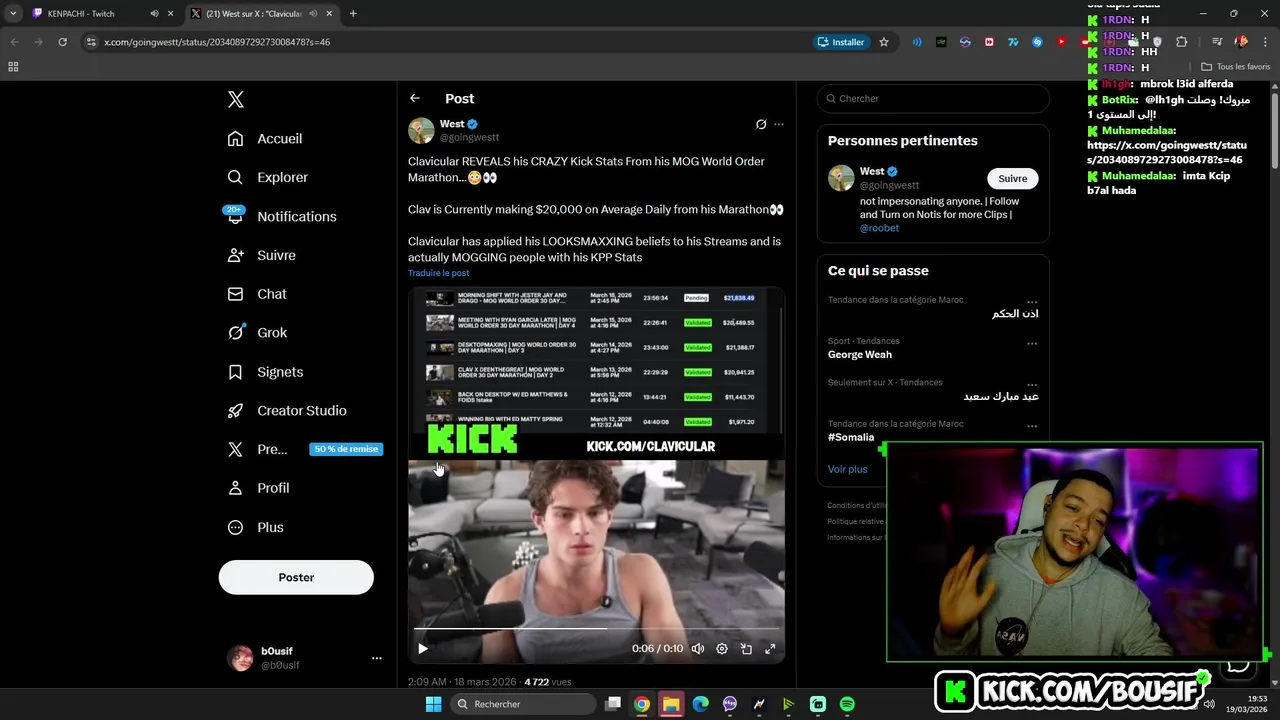Bookmark this page with the star
The image size is (1280, 720).
(884, 42)
